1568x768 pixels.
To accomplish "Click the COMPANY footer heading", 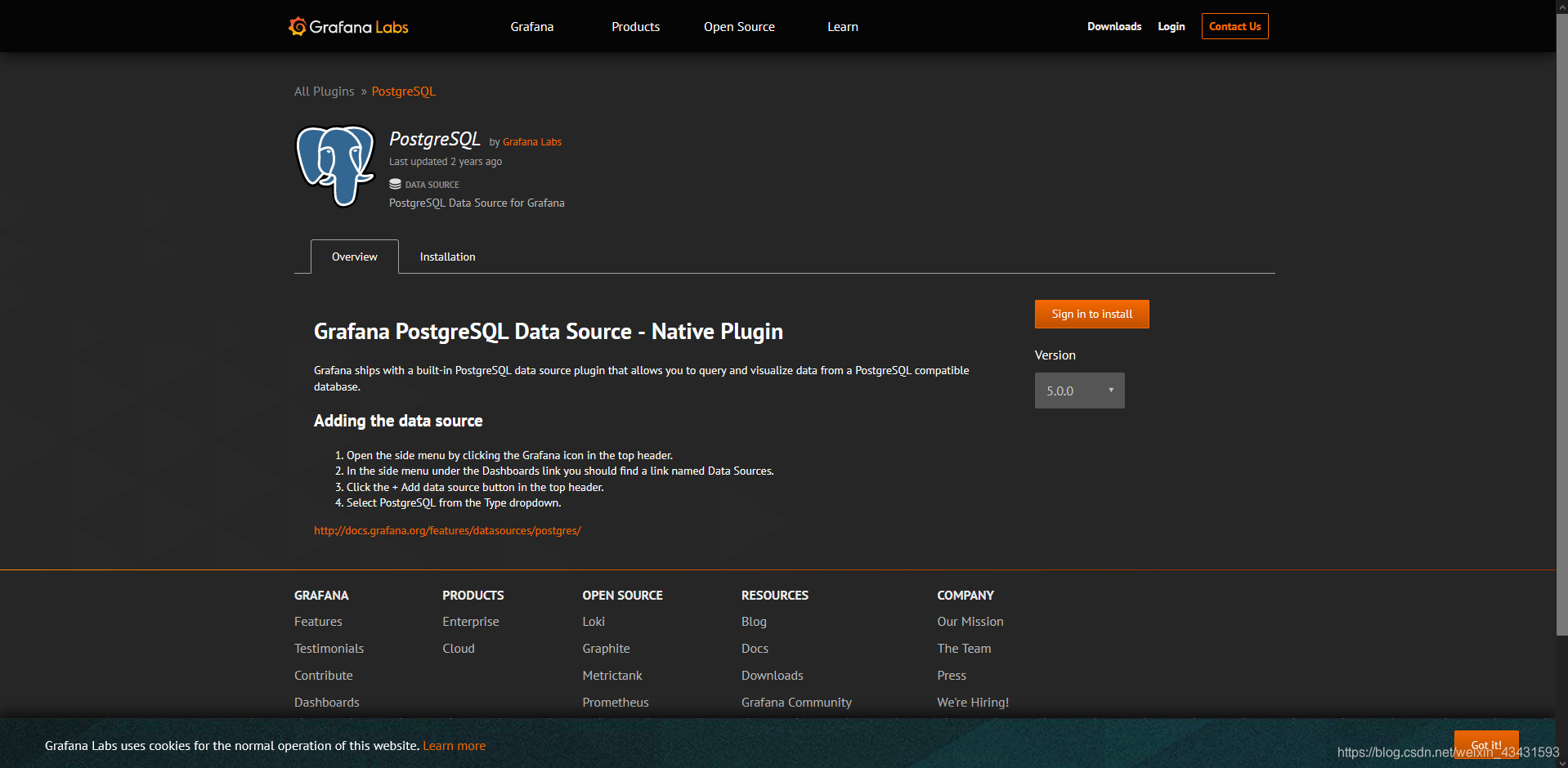I will click(965, 596).
